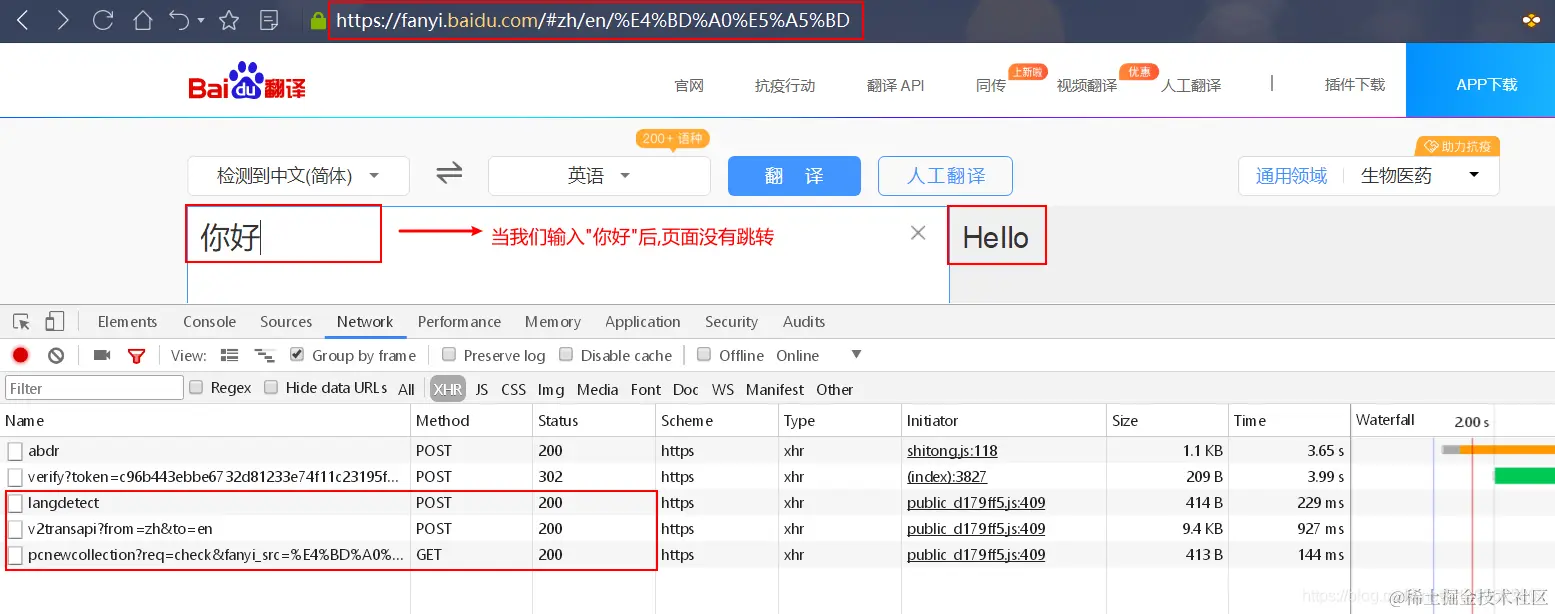The height and width of the screenshot is (614, 1555).
Task: Click the green security padlock icon
Action: click(x=319, y=20)
